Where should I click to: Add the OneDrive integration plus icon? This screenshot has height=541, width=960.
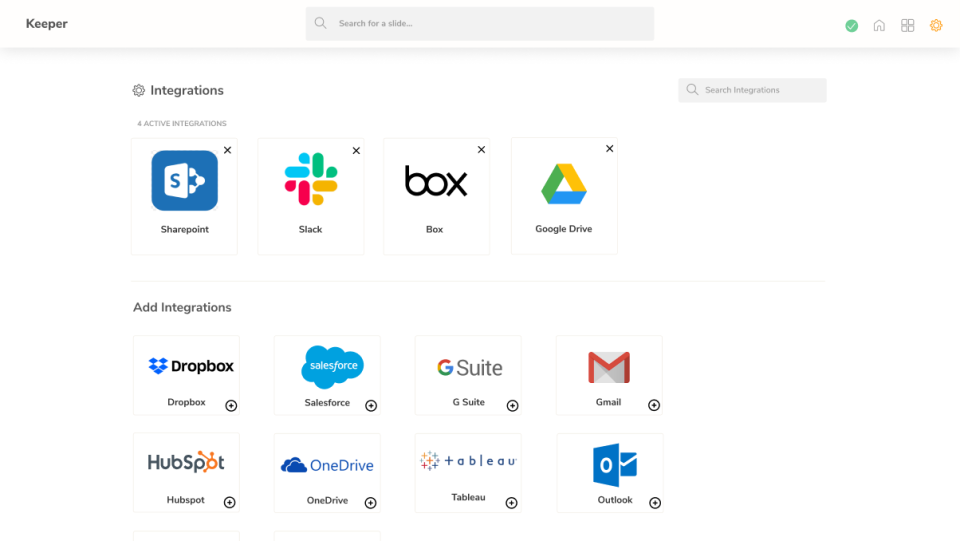(370, 503)
